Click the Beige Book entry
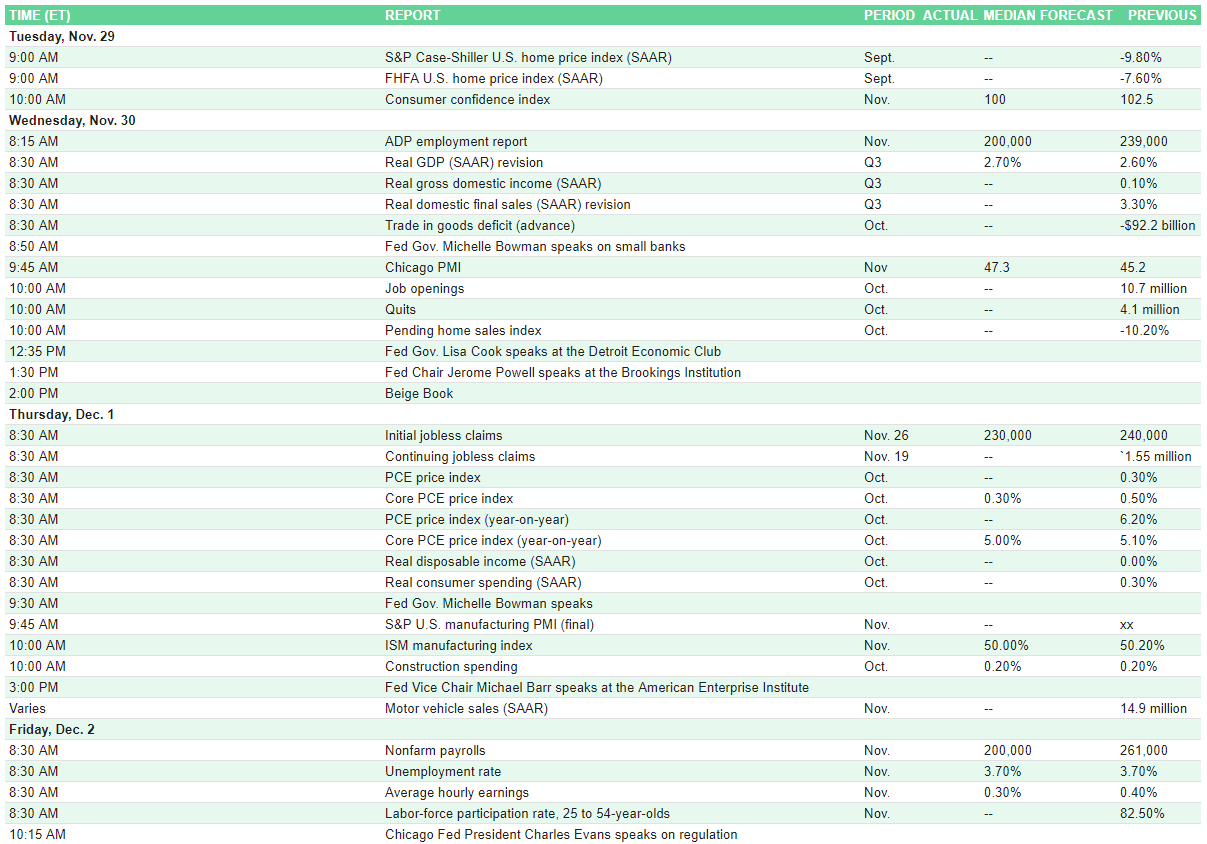 coord(419,393)
